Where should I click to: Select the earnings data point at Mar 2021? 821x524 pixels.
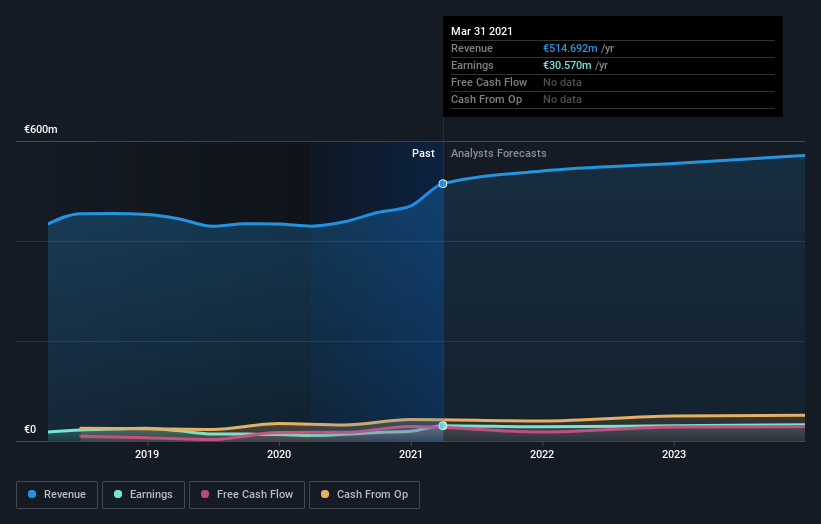coord(443,426)
